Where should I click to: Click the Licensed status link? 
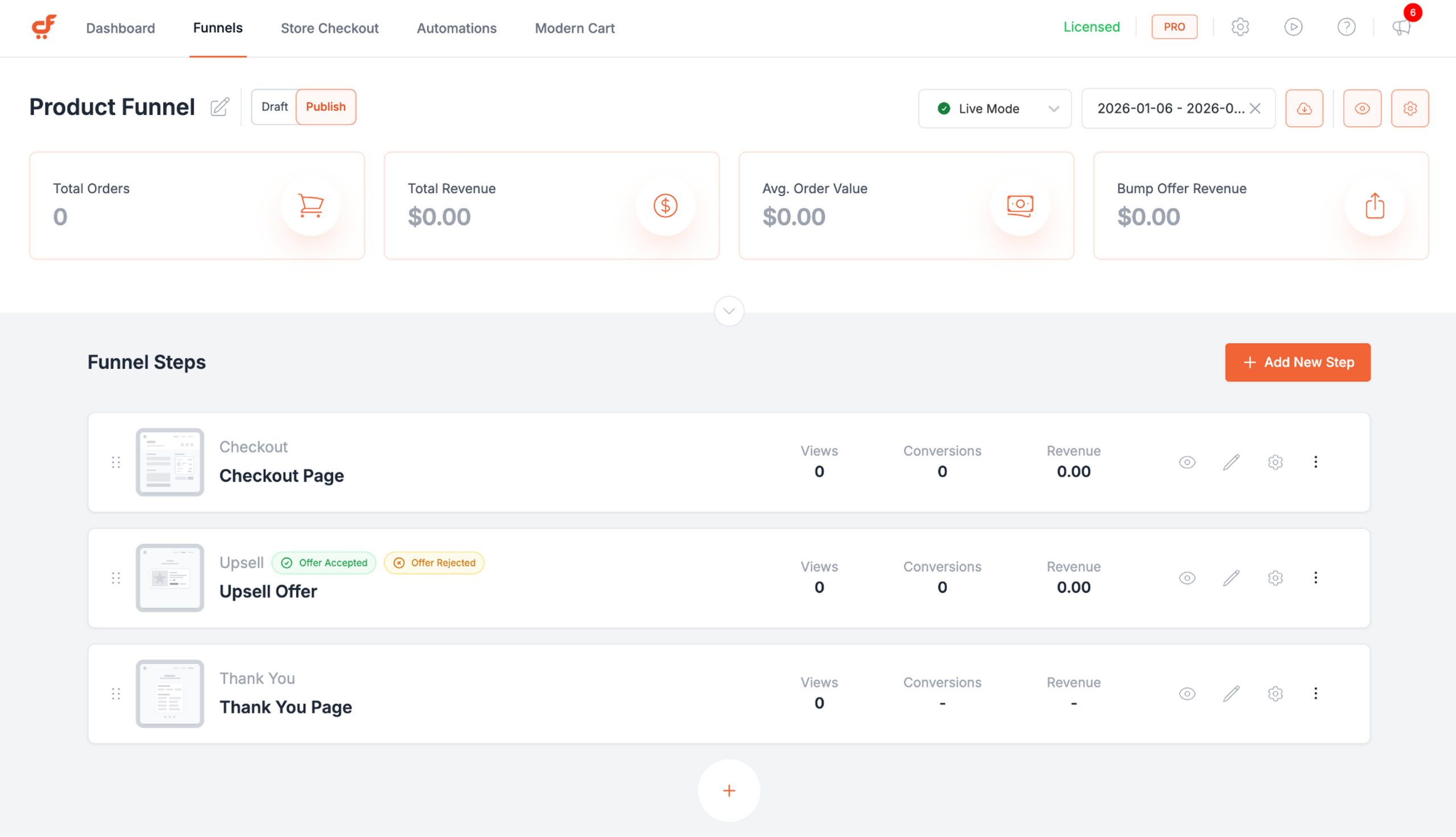point(1091,27)
